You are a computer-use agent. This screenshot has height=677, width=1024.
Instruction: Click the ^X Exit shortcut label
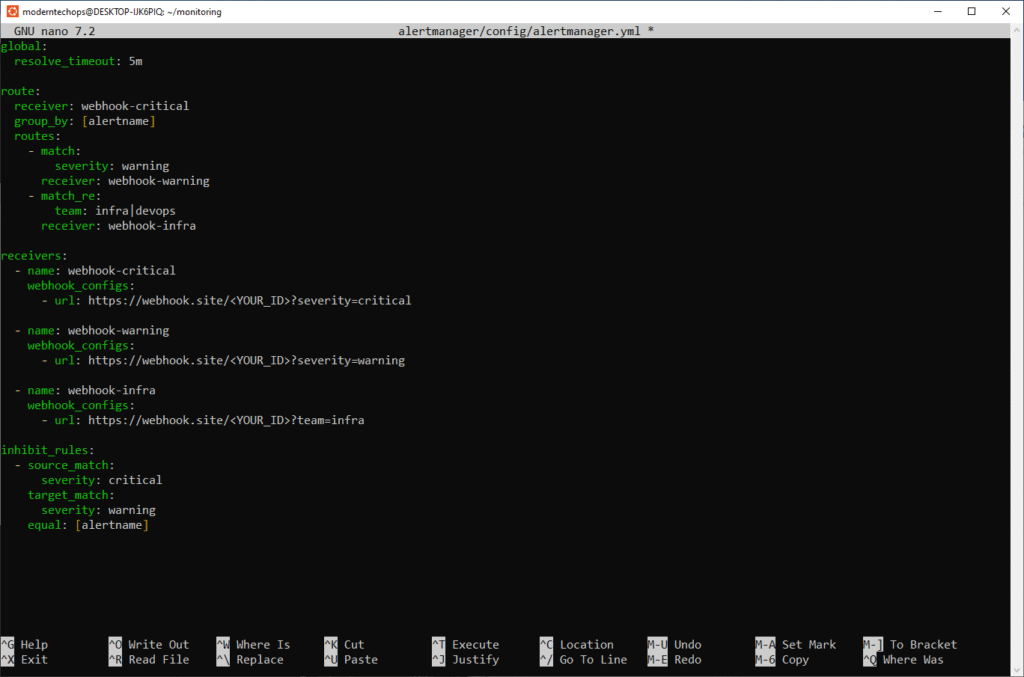(25, 659)
